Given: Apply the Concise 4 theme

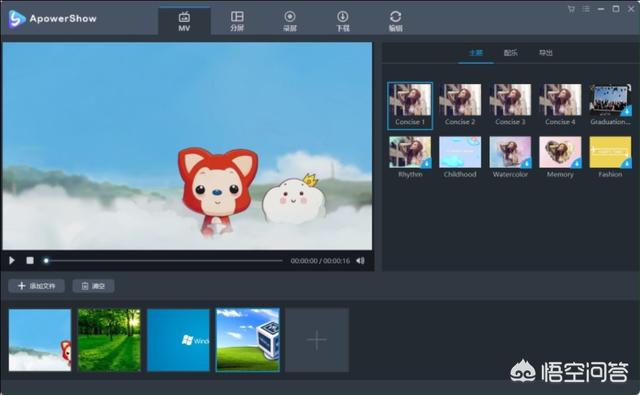Looking at the screenshot, I should 560,105.
